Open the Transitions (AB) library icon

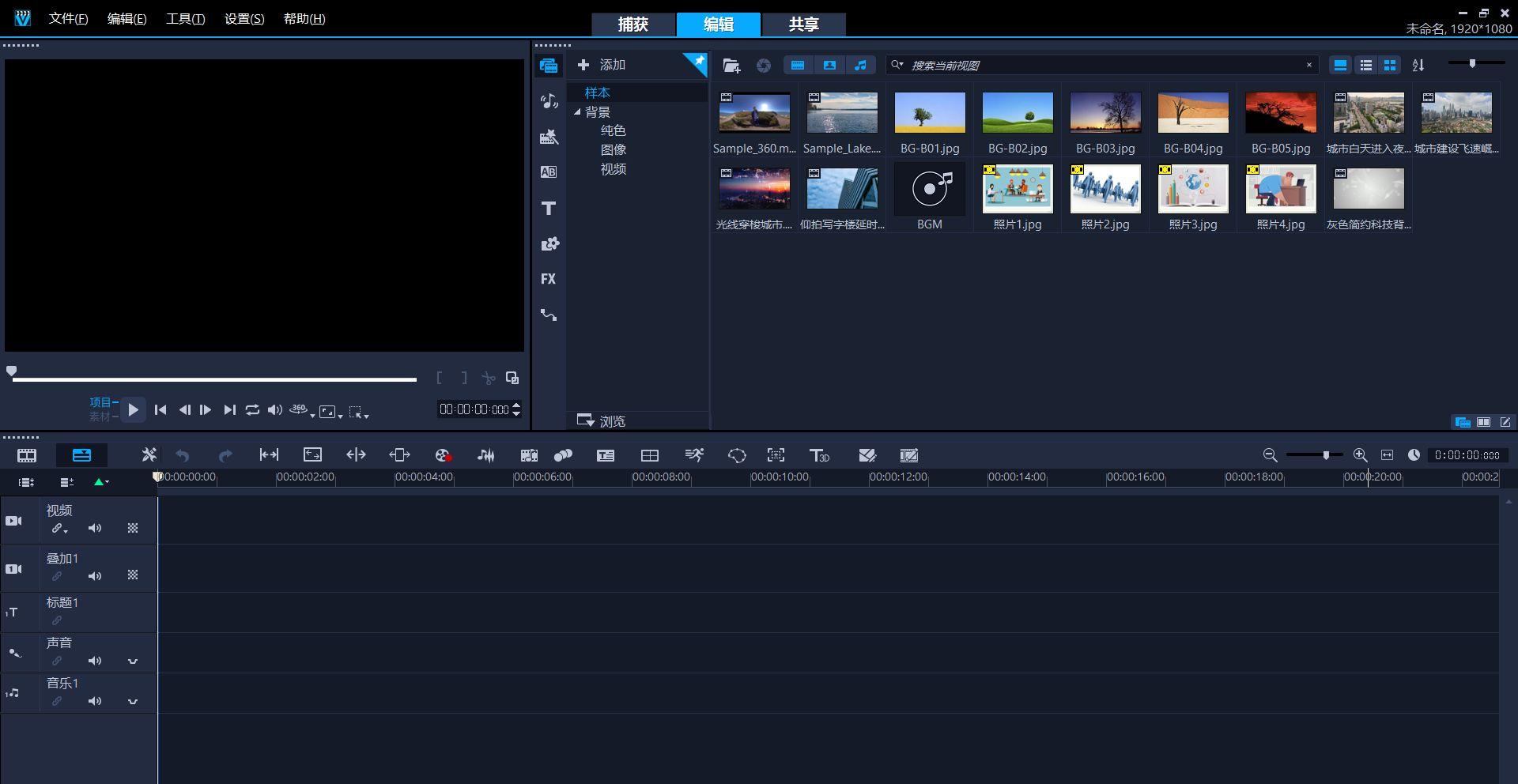point(549,171)
